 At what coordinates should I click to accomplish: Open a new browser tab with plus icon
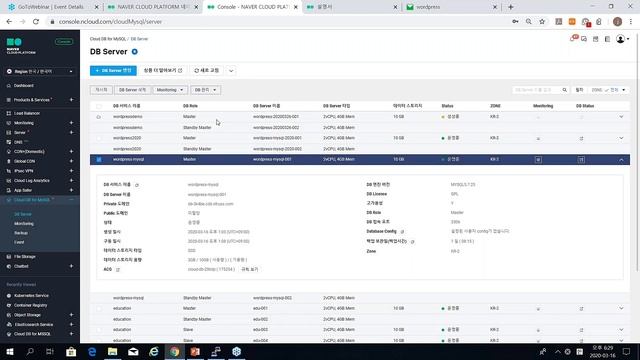[511, 7]
